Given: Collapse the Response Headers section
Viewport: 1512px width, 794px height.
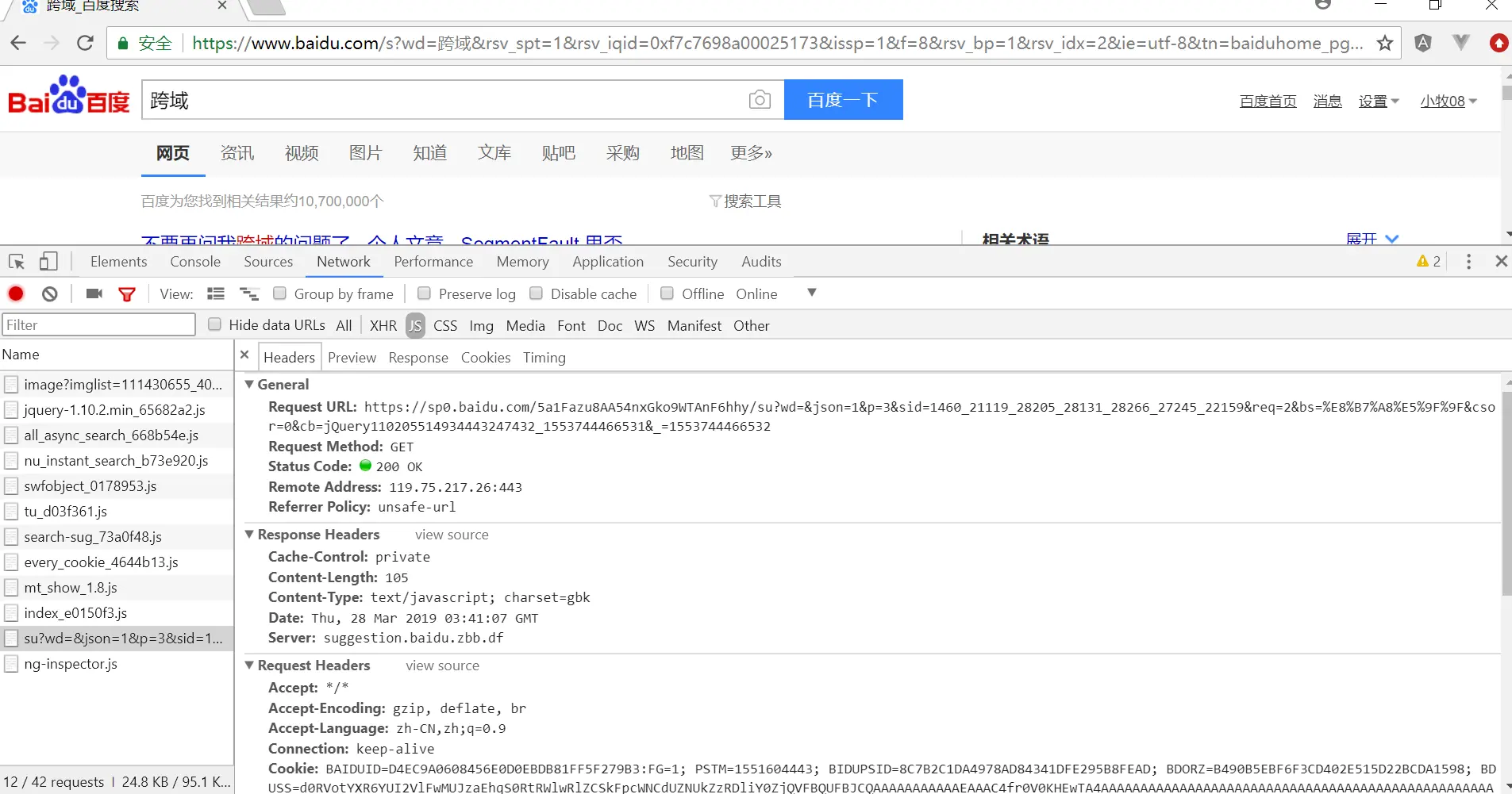Looking at the screenshot, I should [x=249, y=534].
